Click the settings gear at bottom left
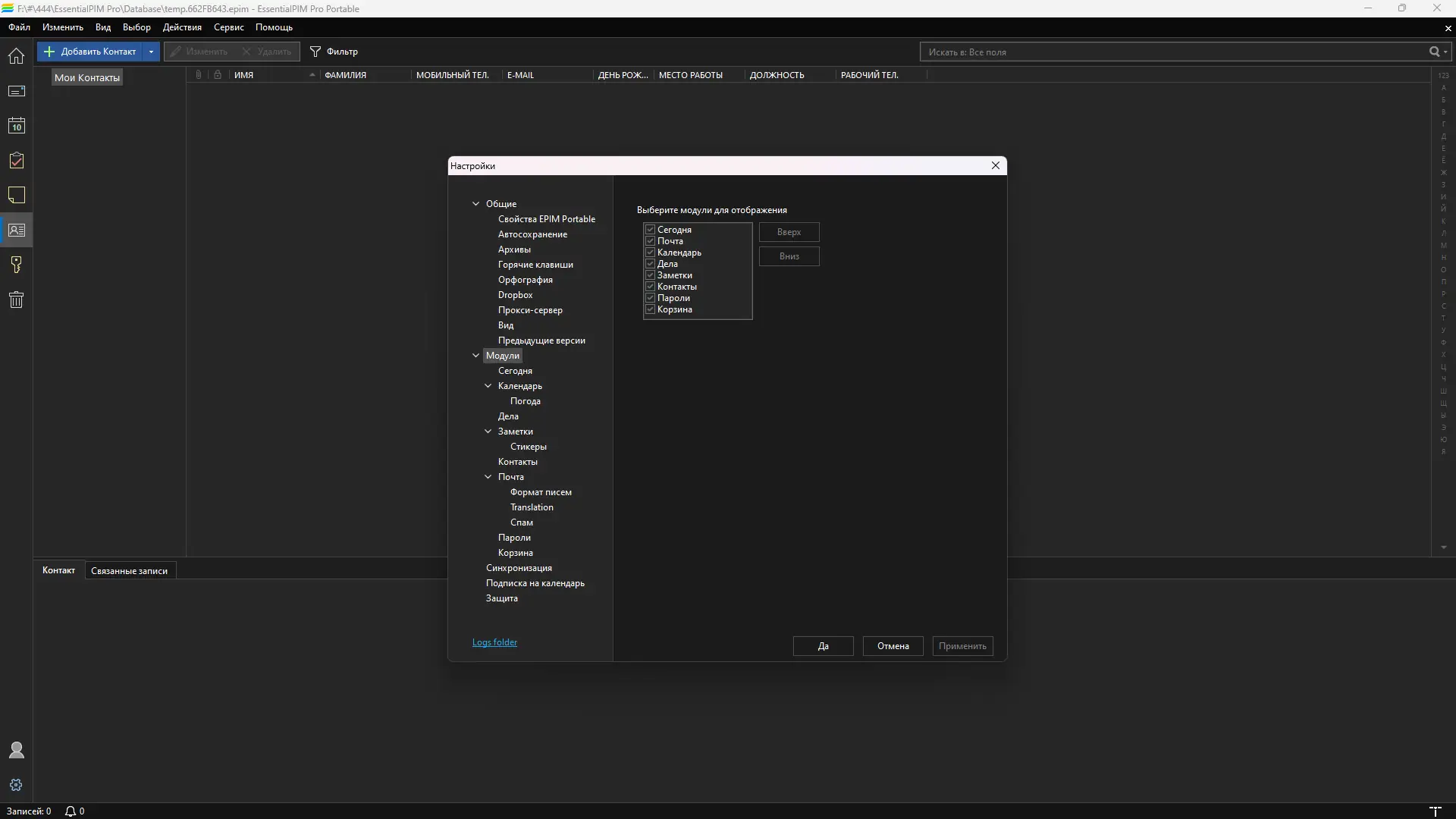The height and width of the screenshot is (819, 1456). 16,785
